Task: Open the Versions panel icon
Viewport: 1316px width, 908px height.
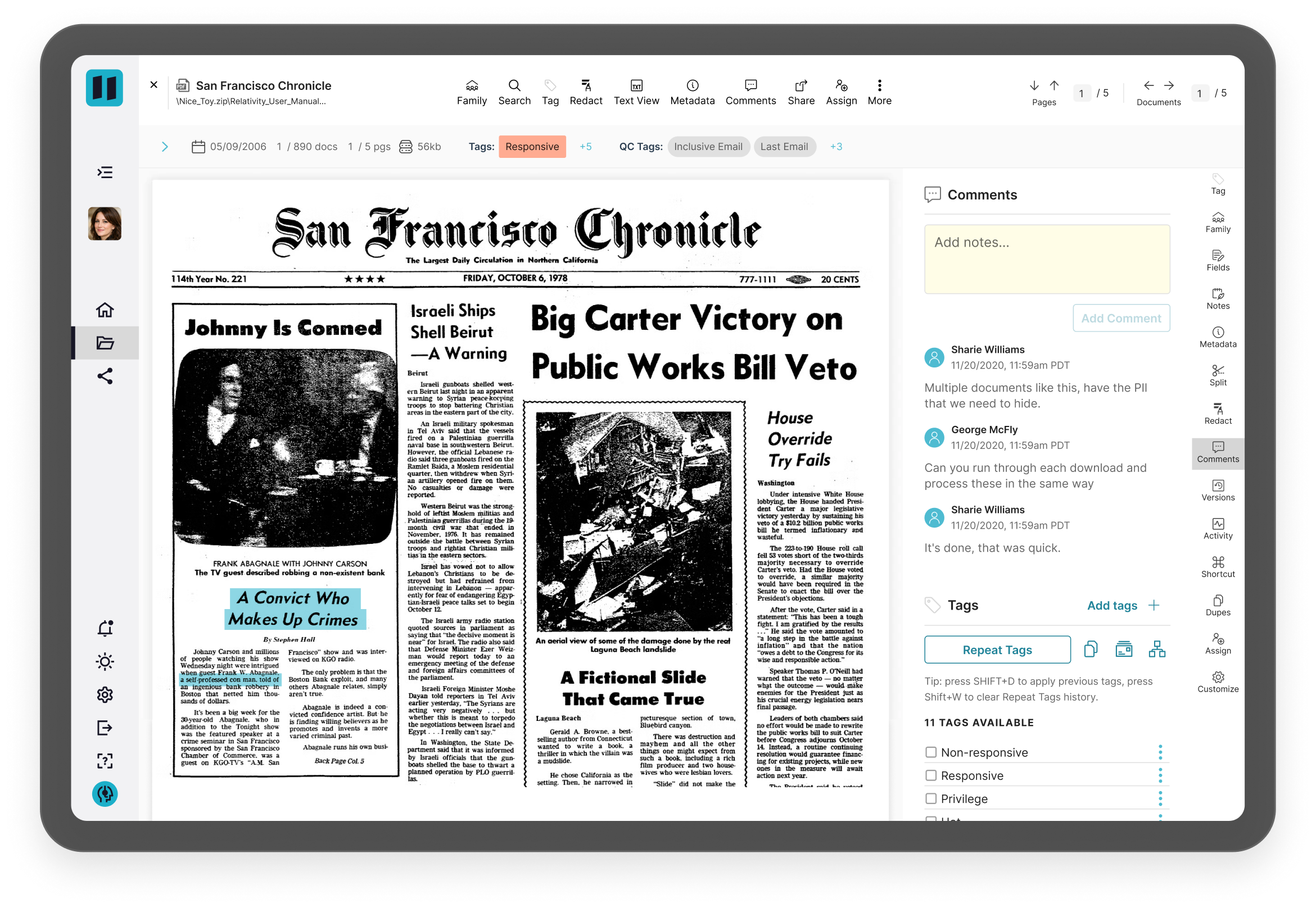Action: (x=1218, y=491)
